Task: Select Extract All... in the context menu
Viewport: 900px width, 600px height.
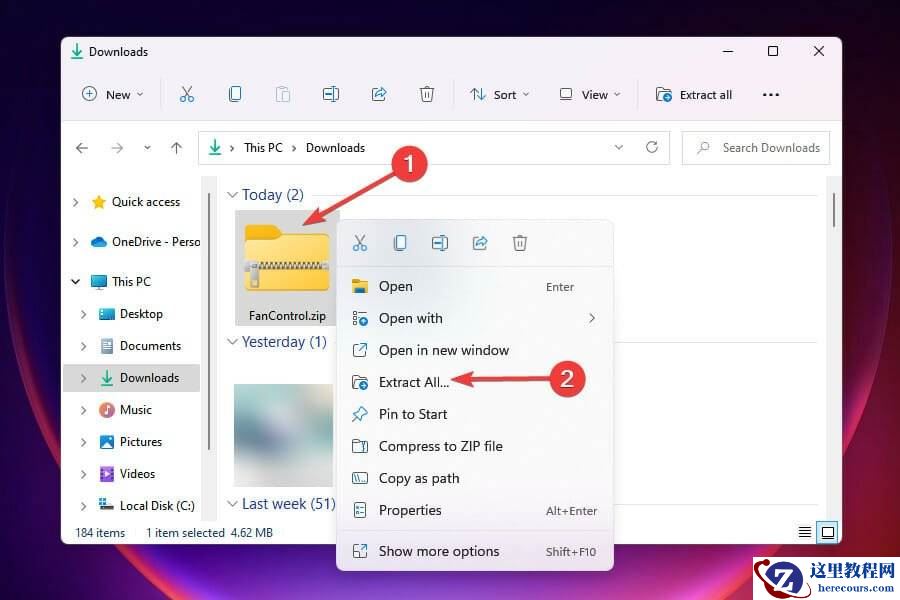Action: [x=475, y=382]
